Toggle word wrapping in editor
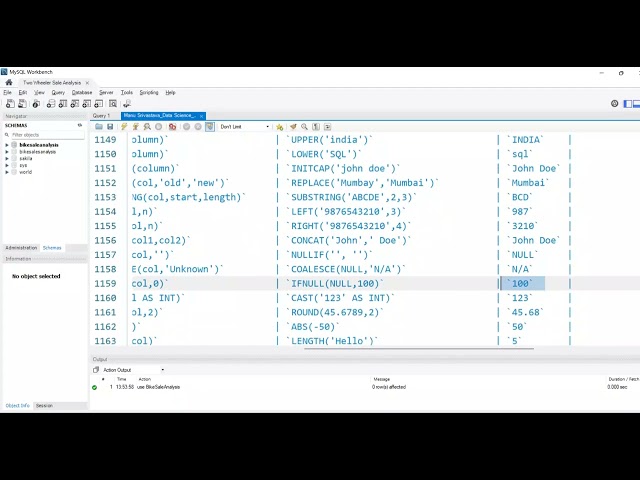640x480 pixels. coord(327,127)
